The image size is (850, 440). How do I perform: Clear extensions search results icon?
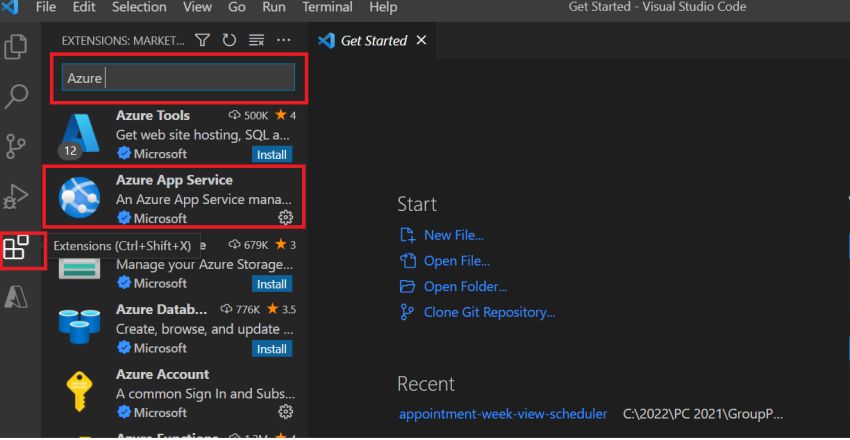[x=256, y=40]
